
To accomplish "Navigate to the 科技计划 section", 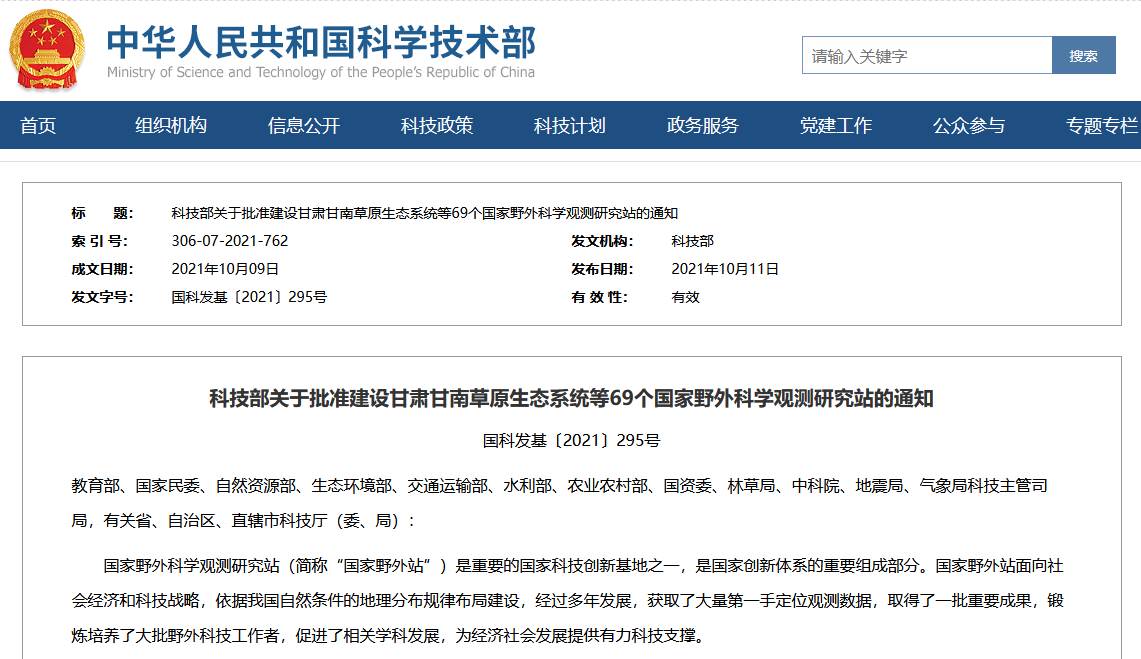I will pyautogui.click(x=570, y=126).
